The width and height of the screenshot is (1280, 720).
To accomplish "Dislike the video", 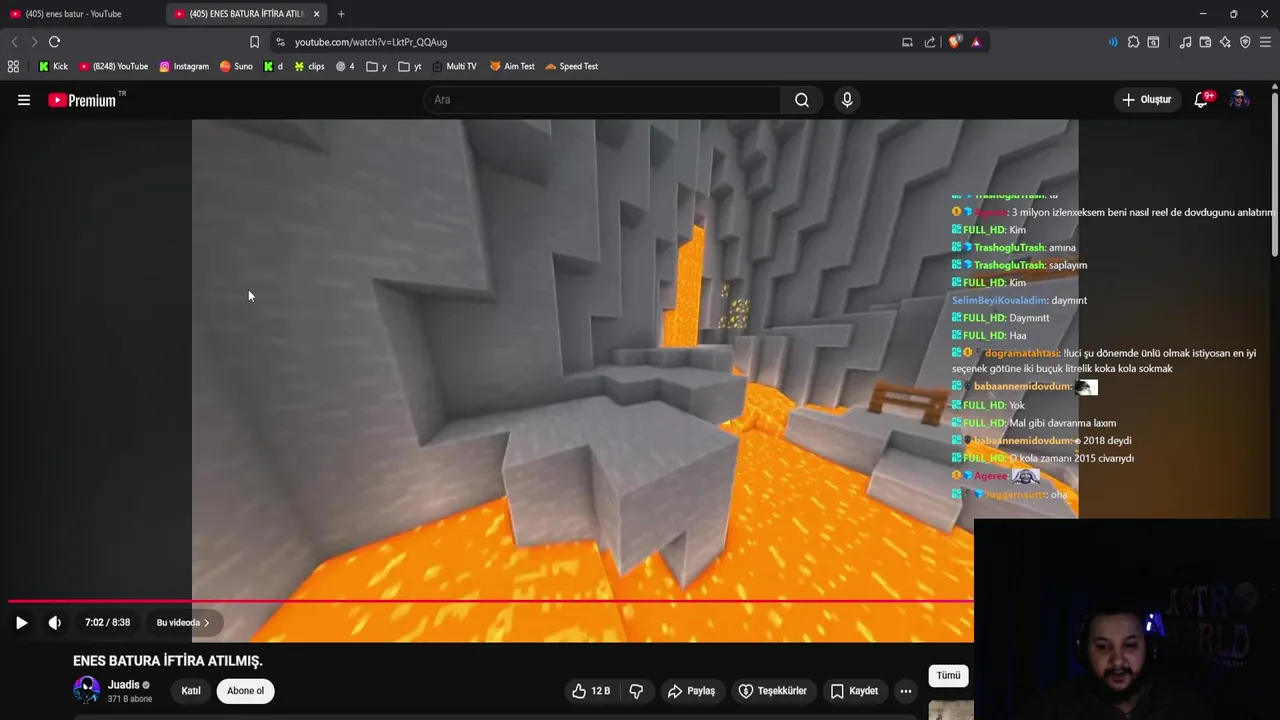I will pyautogui.click(x=636, y=691).
